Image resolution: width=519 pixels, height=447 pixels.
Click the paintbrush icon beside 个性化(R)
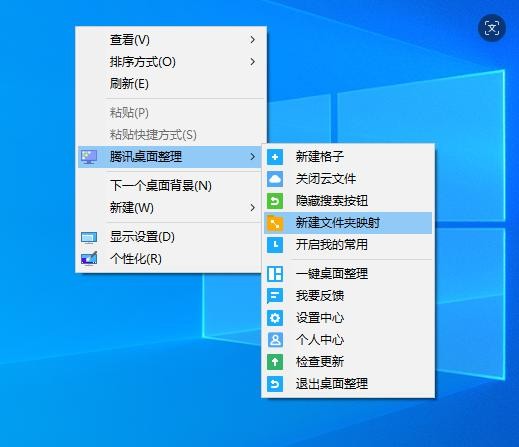point(89,258)
